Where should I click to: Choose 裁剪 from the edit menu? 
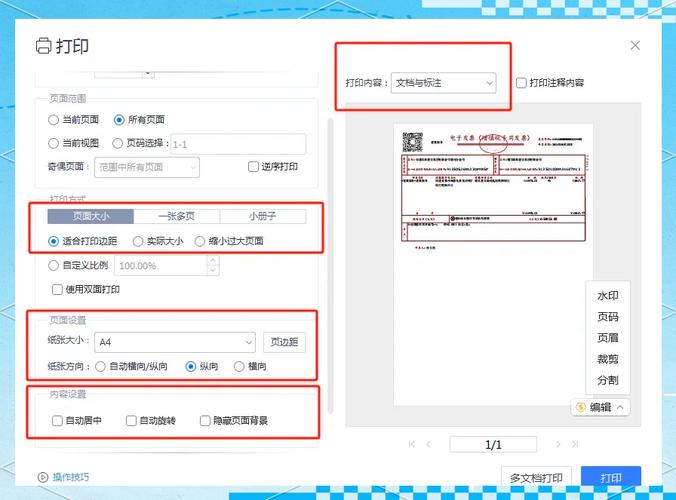click(608, 359)
